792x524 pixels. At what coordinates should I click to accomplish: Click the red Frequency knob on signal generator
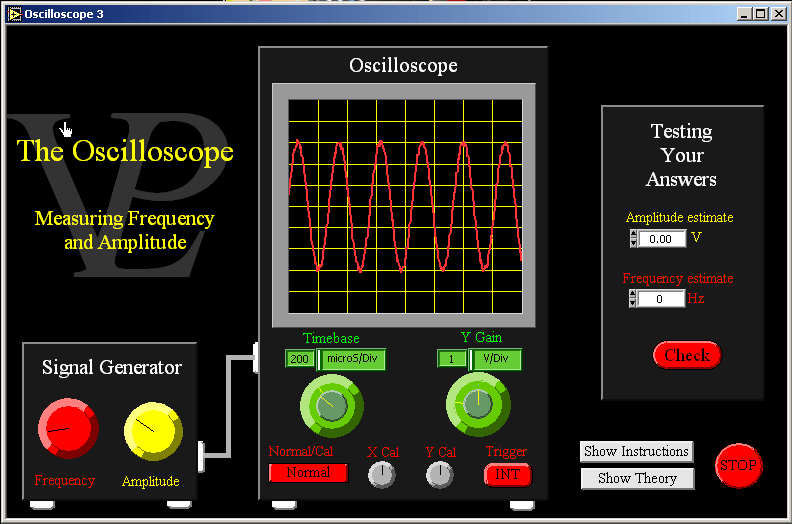point(67,430)
